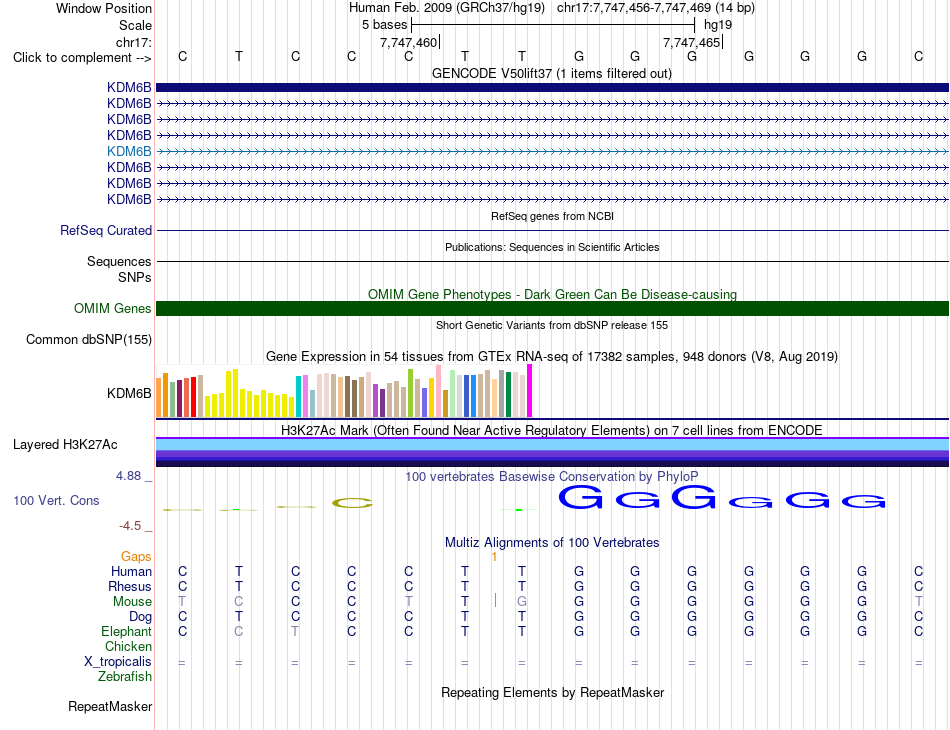
Task: Select the "Human" alignment row label
Action: [x=131, y=571]
